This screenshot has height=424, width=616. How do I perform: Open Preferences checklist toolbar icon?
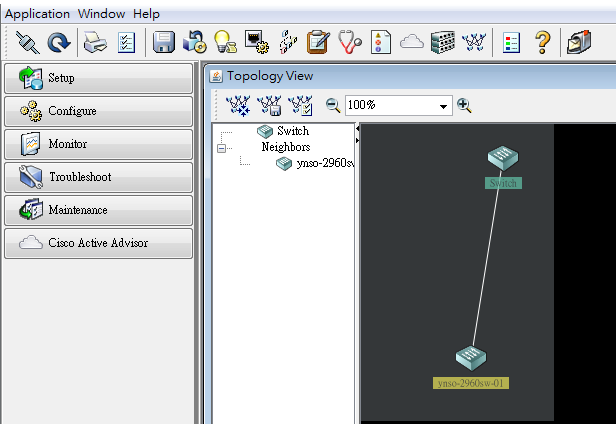(126, 42)
